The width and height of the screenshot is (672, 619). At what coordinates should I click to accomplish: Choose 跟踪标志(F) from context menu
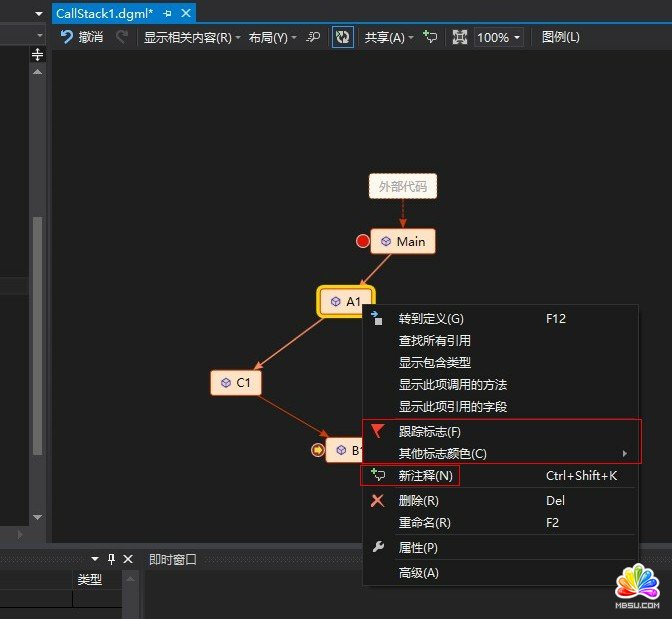pos(430,432)
